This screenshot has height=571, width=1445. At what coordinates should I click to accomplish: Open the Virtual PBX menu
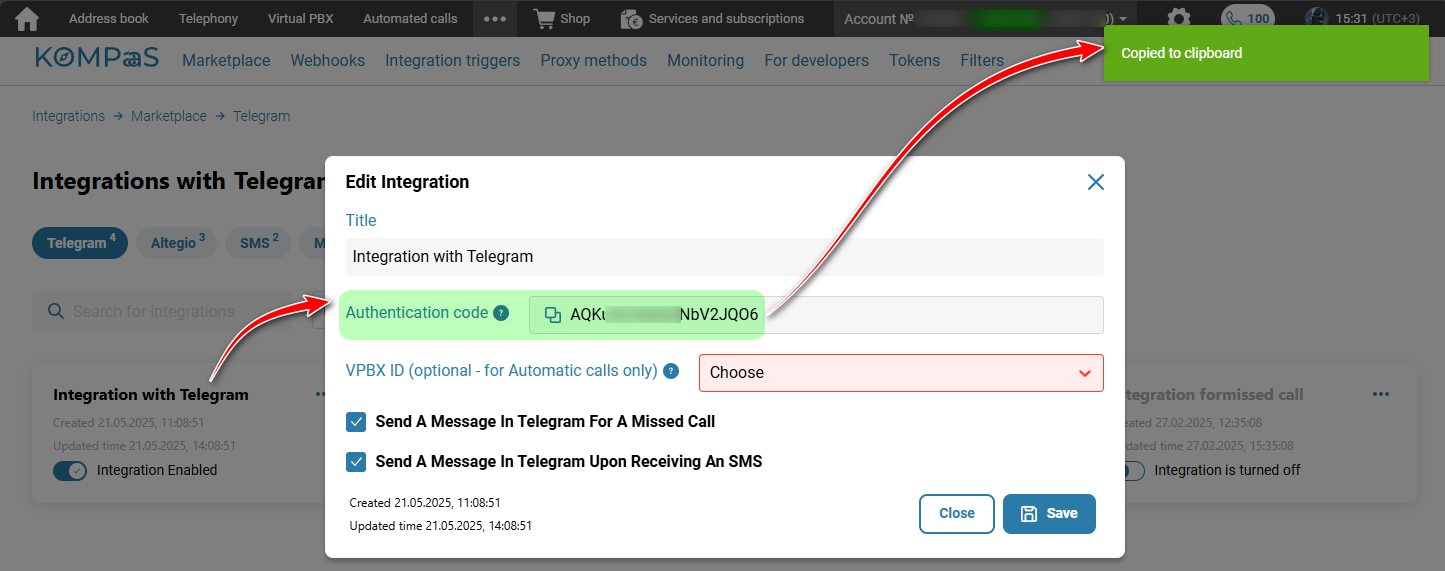tap(301, 18)
